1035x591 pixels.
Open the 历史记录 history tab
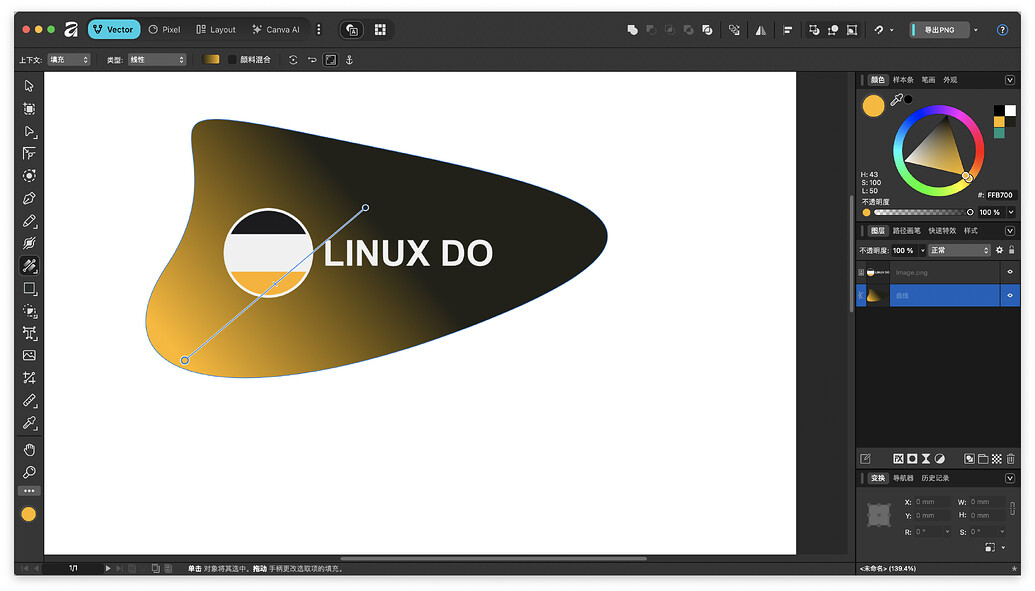click(935, 478)
